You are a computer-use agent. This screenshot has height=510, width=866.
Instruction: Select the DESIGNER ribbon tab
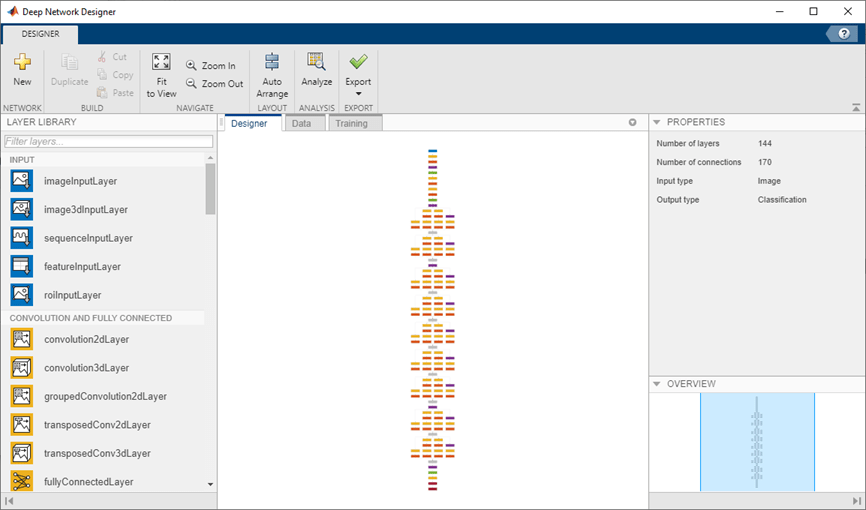coord(40,34)
